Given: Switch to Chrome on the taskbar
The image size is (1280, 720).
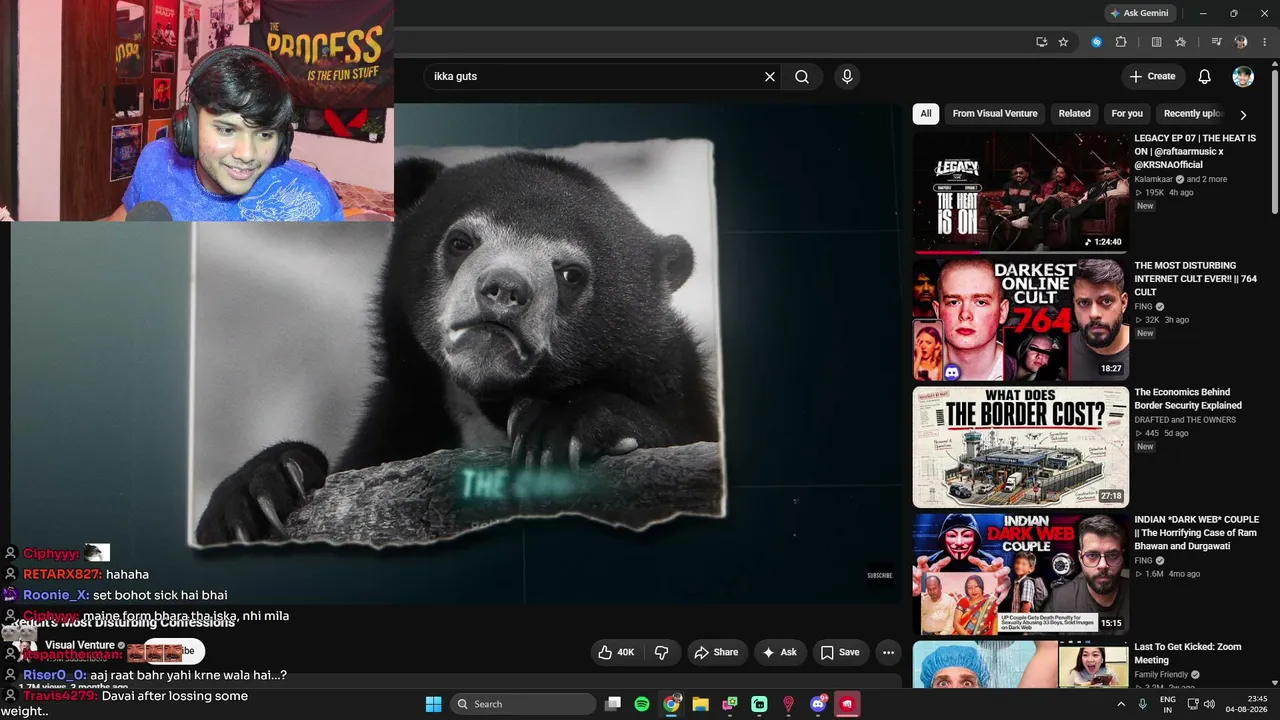Looking at the screenshot, I should [x=672, y=704].
